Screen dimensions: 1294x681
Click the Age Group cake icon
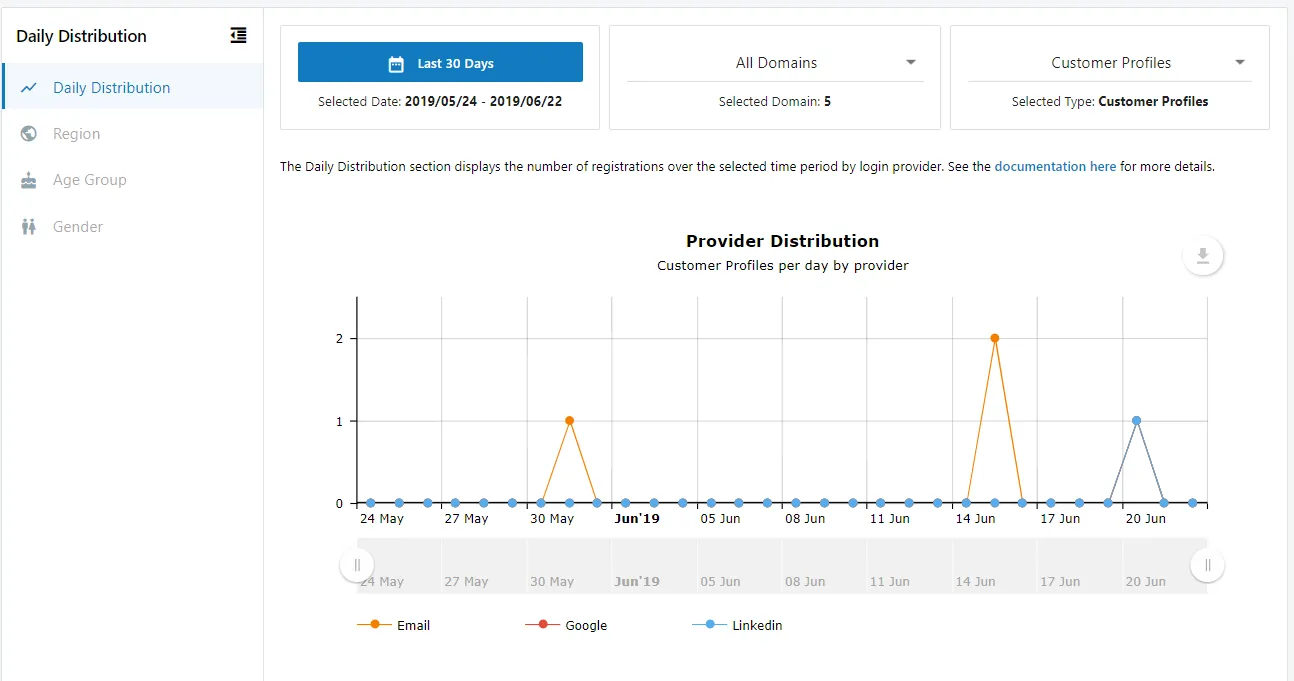[x=29, y=180]
